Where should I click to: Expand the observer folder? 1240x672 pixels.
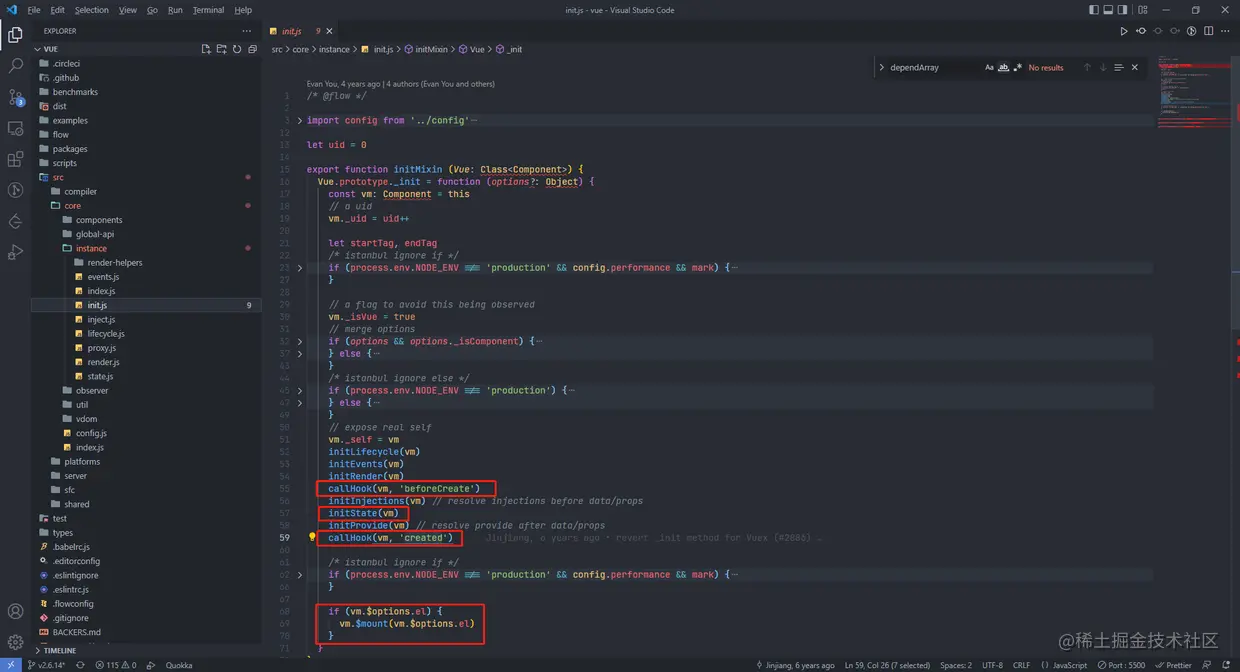92,390
